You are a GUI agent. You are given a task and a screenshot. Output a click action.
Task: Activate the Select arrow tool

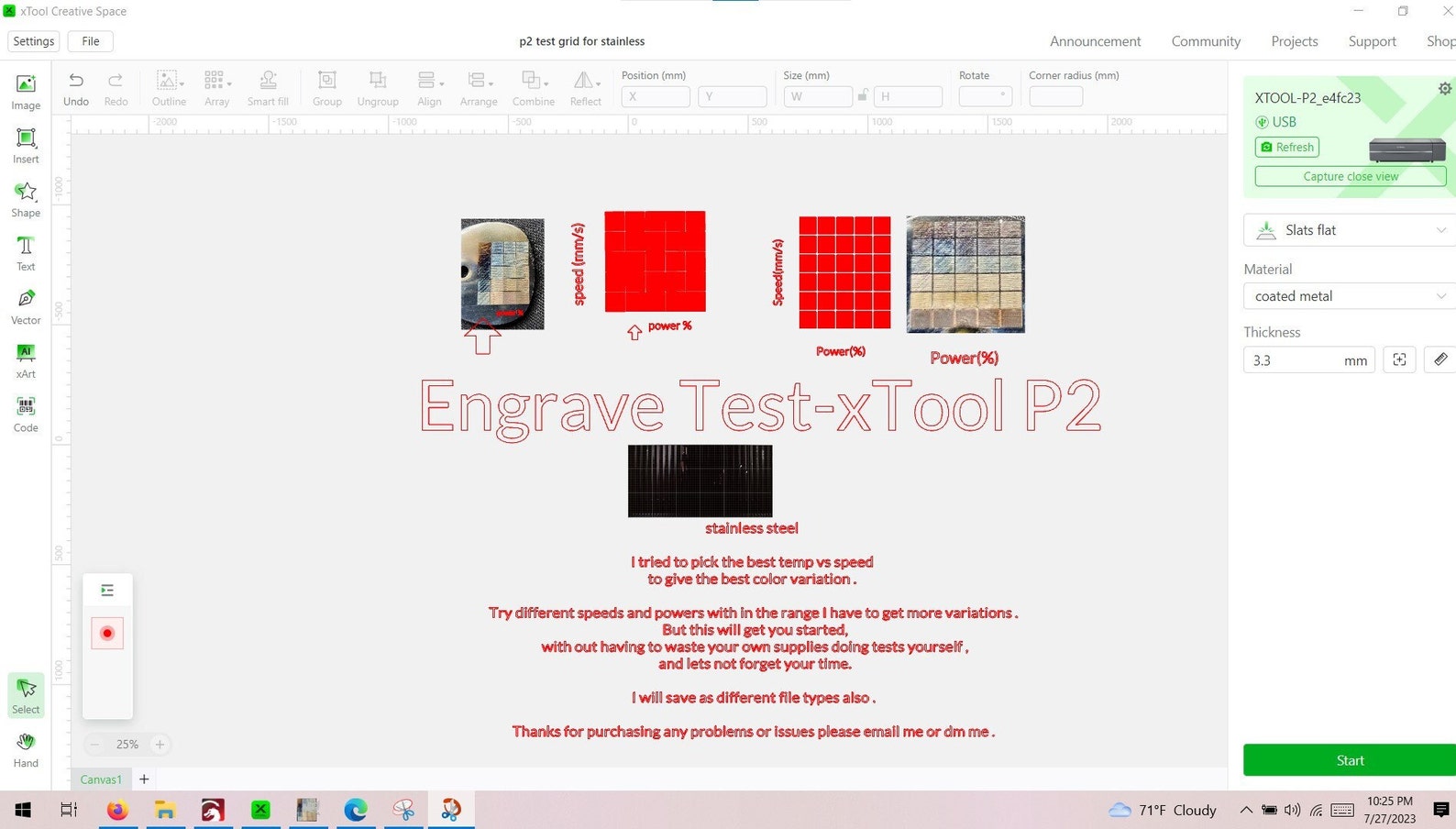(26, 696)
